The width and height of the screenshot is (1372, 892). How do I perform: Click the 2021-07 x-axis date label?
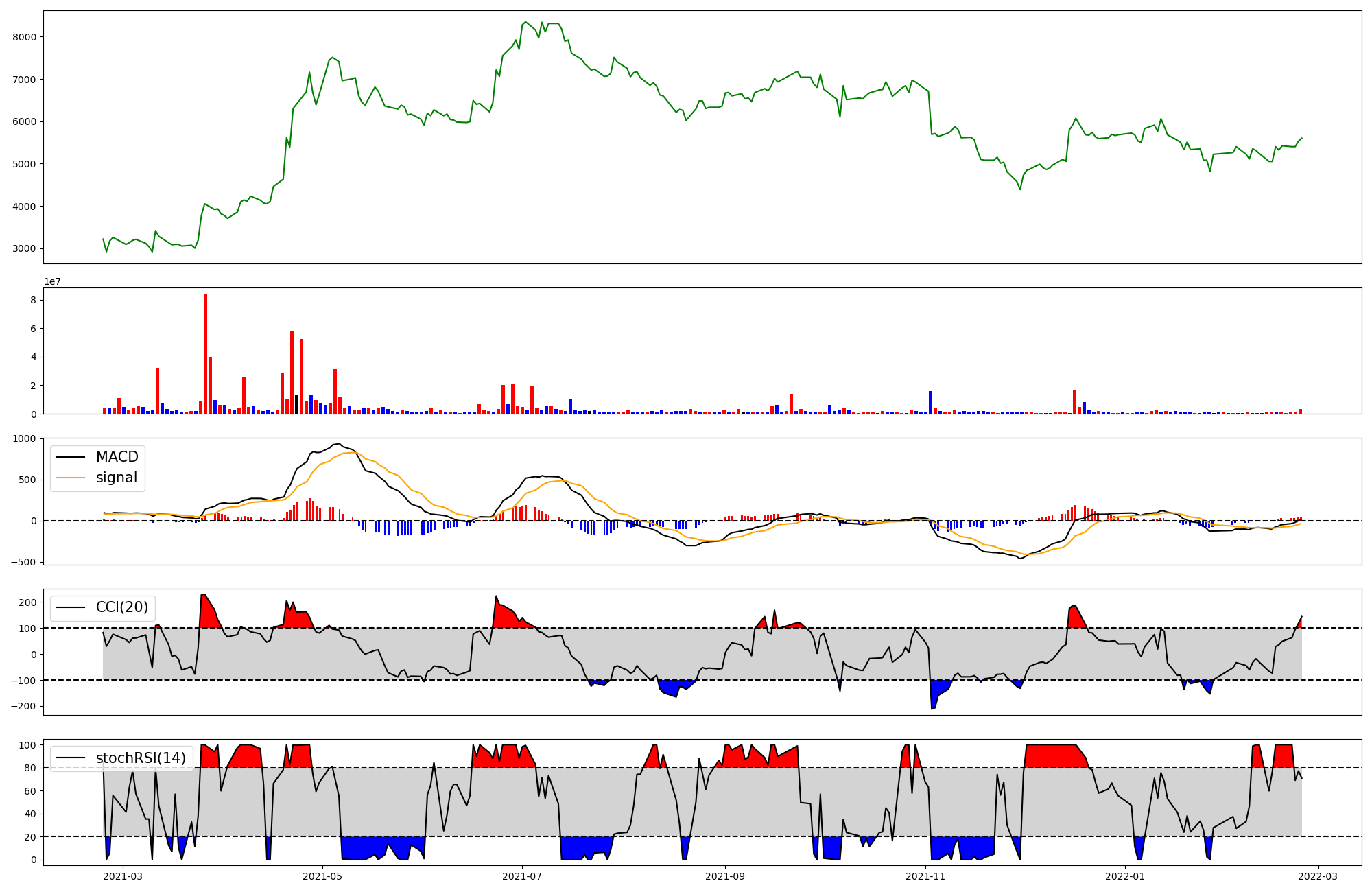[522, 876]
